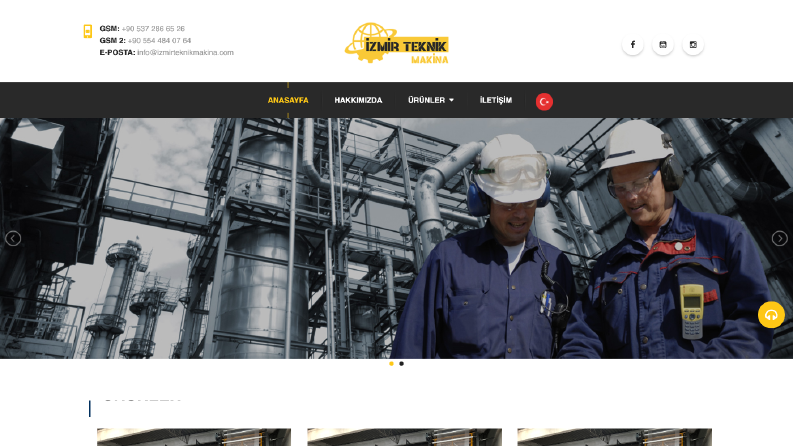
Task: Go to next slide with right arrow
Action: [x=779, y=238]
